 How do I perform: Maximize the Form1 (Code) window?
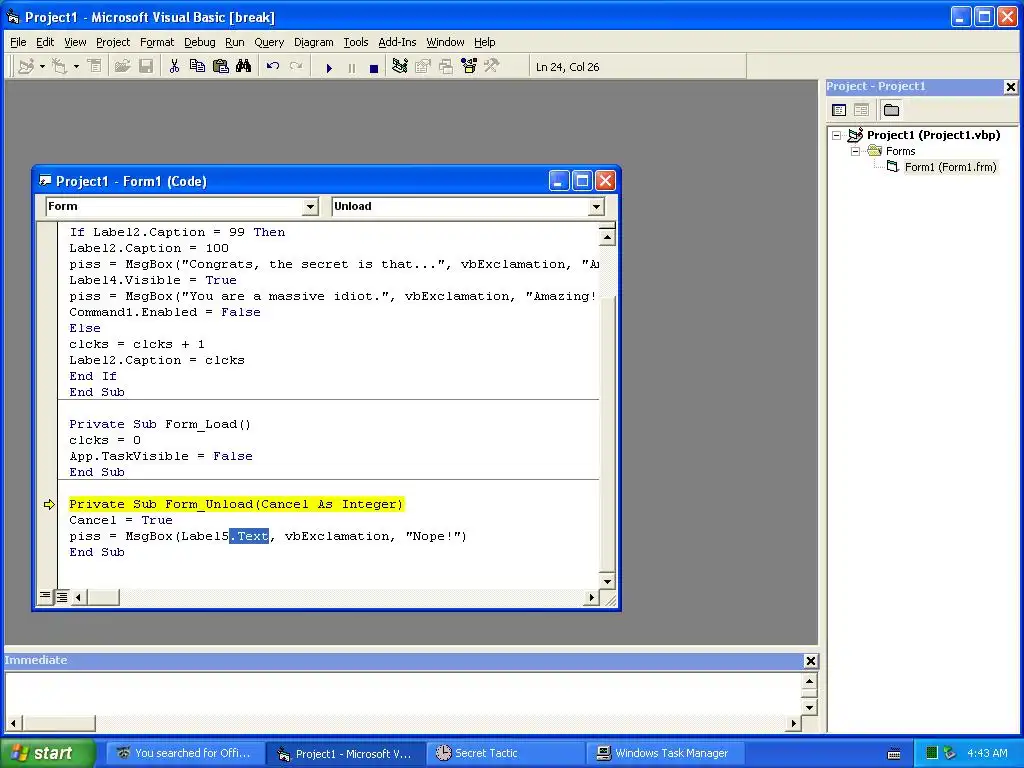click(x=582, y=181)
